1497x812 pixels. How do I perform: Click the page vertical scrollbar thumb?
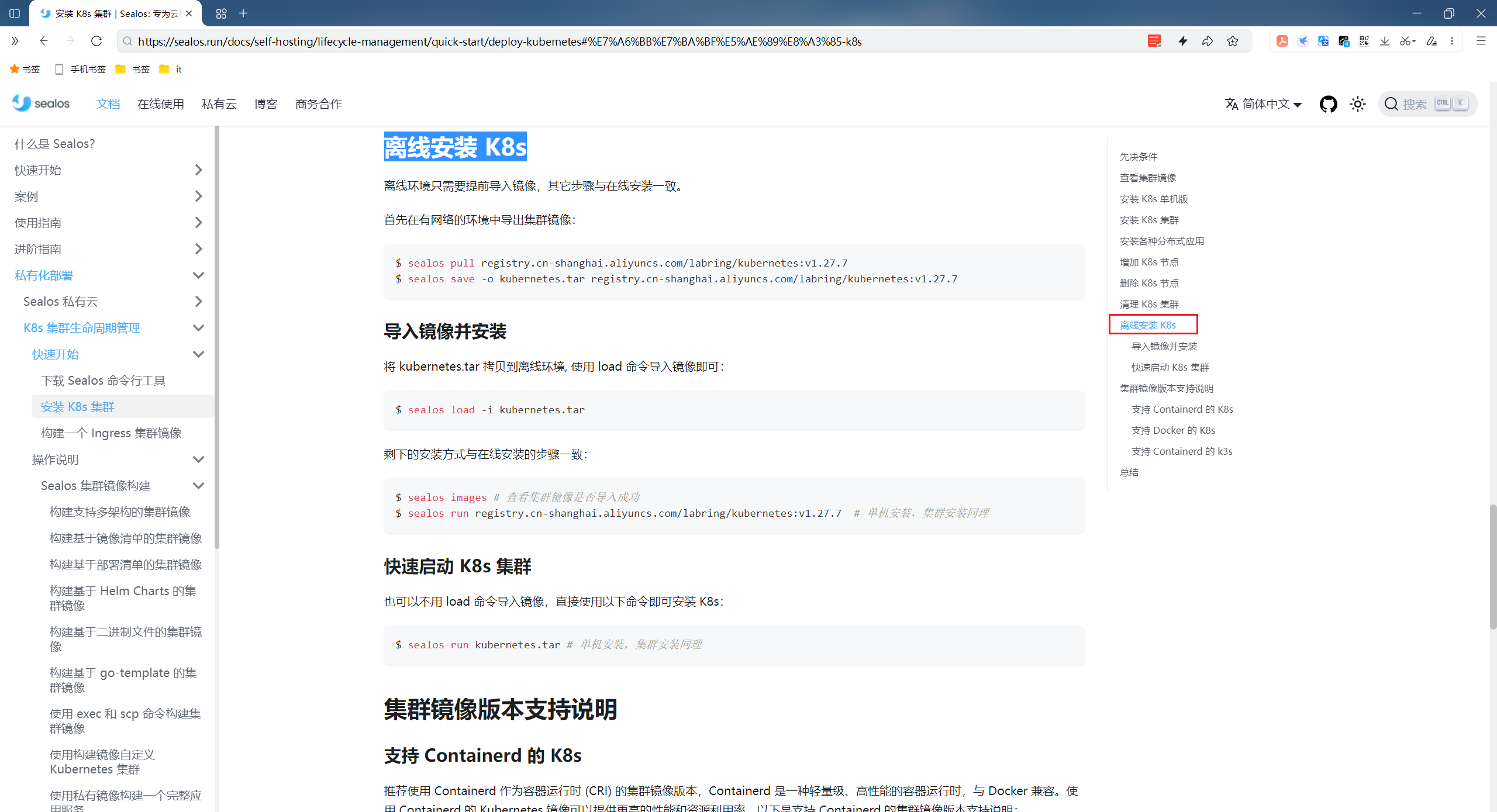pyautogui.click(x=1492, y=567)
